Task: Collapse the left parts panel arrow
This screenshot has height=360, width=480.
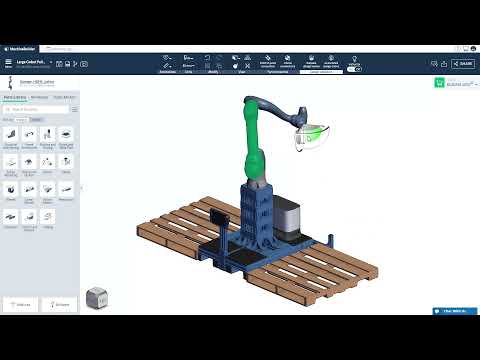Action: [82, 189]
